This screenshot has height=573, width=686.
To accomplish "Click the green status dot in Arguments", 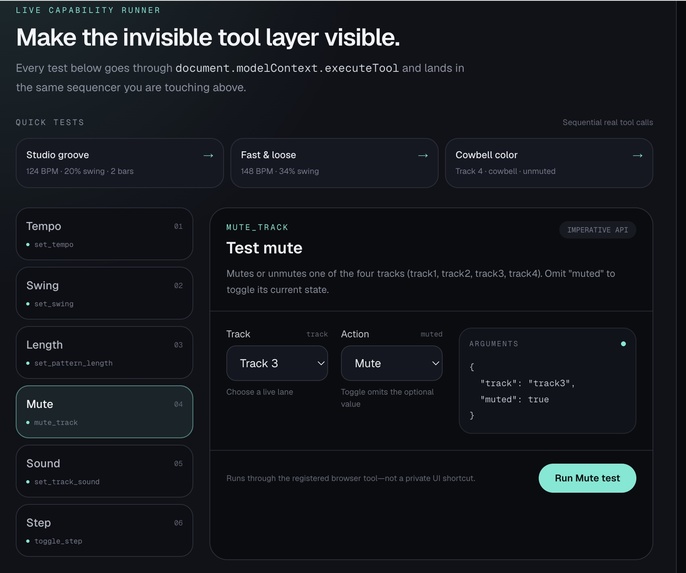I will click(623, 344).
